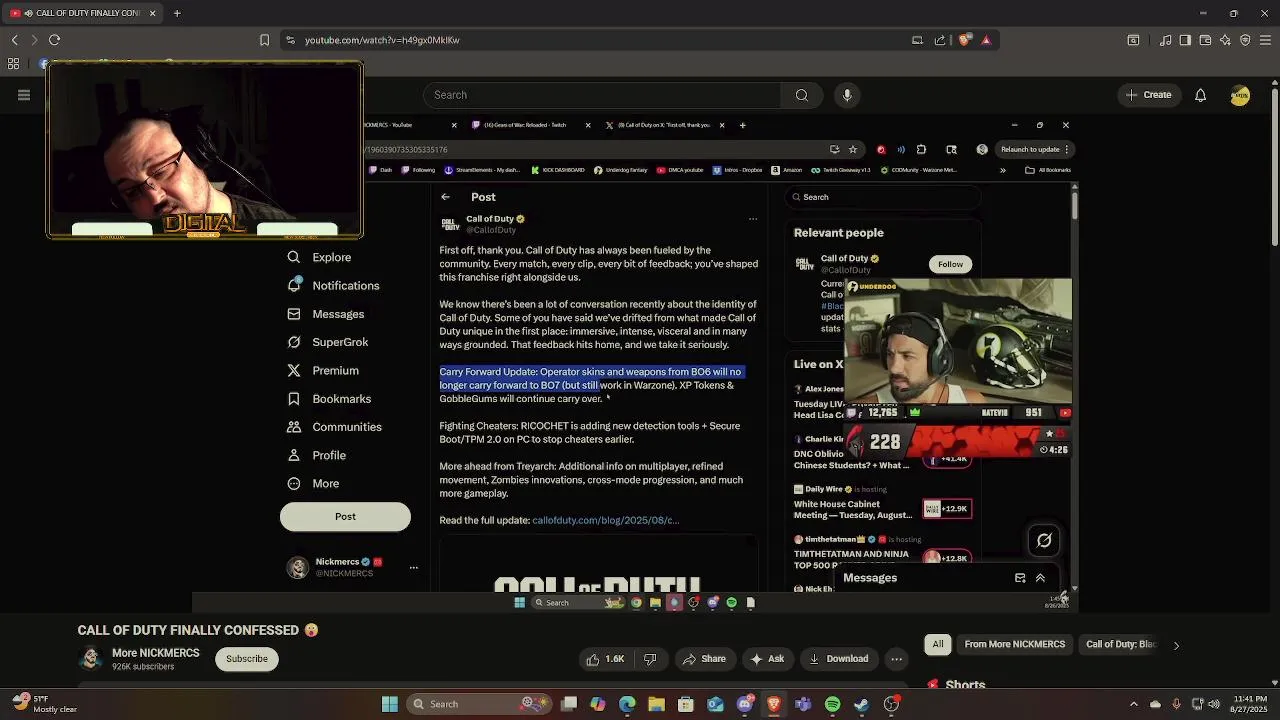1280x720 pixels.
Task: Open site settings icon in address bar
Action: pyautogui.click(x=290, y=40)
